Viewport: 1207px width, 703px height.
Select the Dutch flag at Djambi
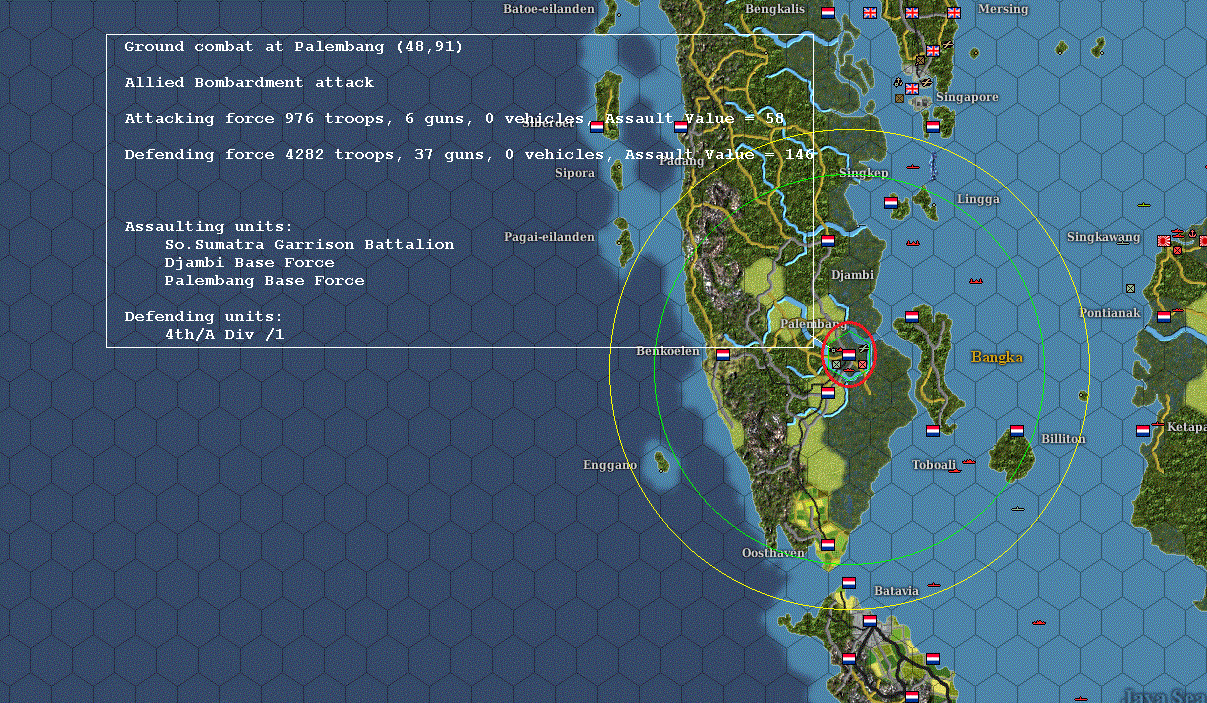coord(828,240)
